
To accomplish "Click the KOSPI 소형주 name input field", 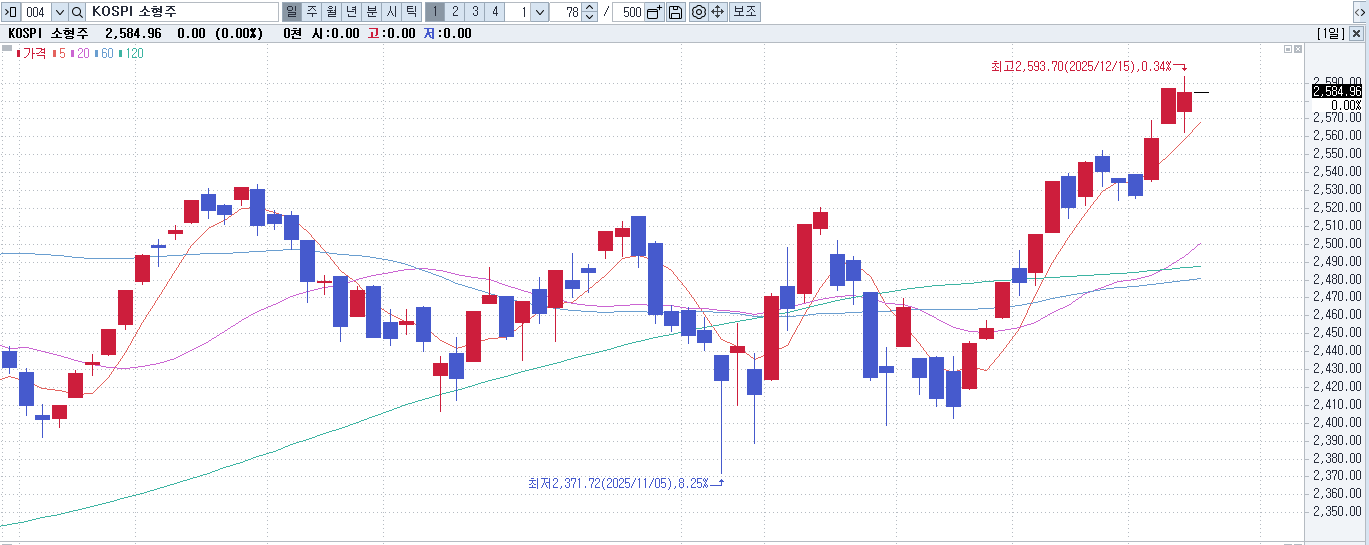I will (182, 12).
